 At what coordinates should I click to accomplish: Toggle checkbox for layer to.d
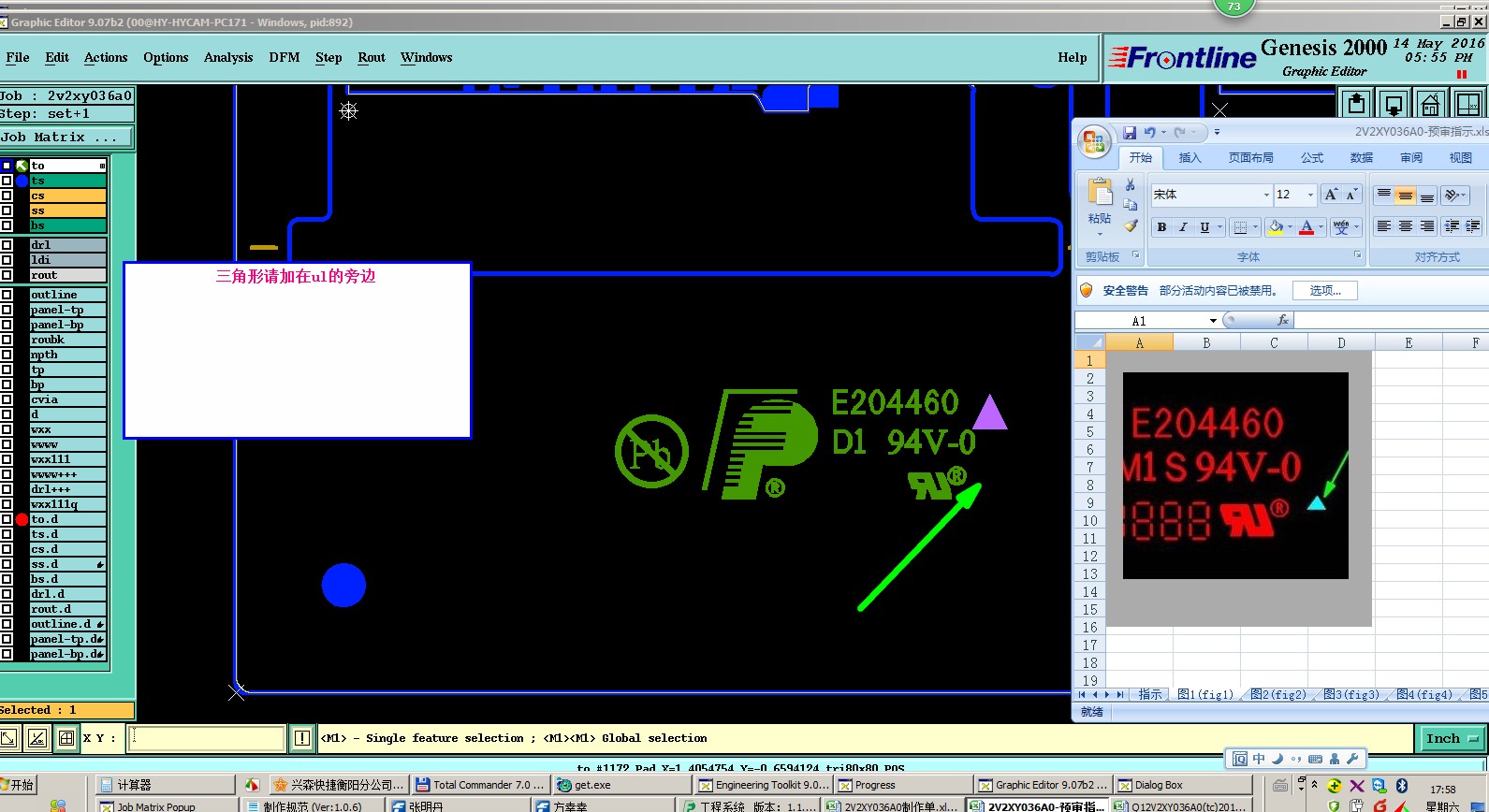[7, 519]
